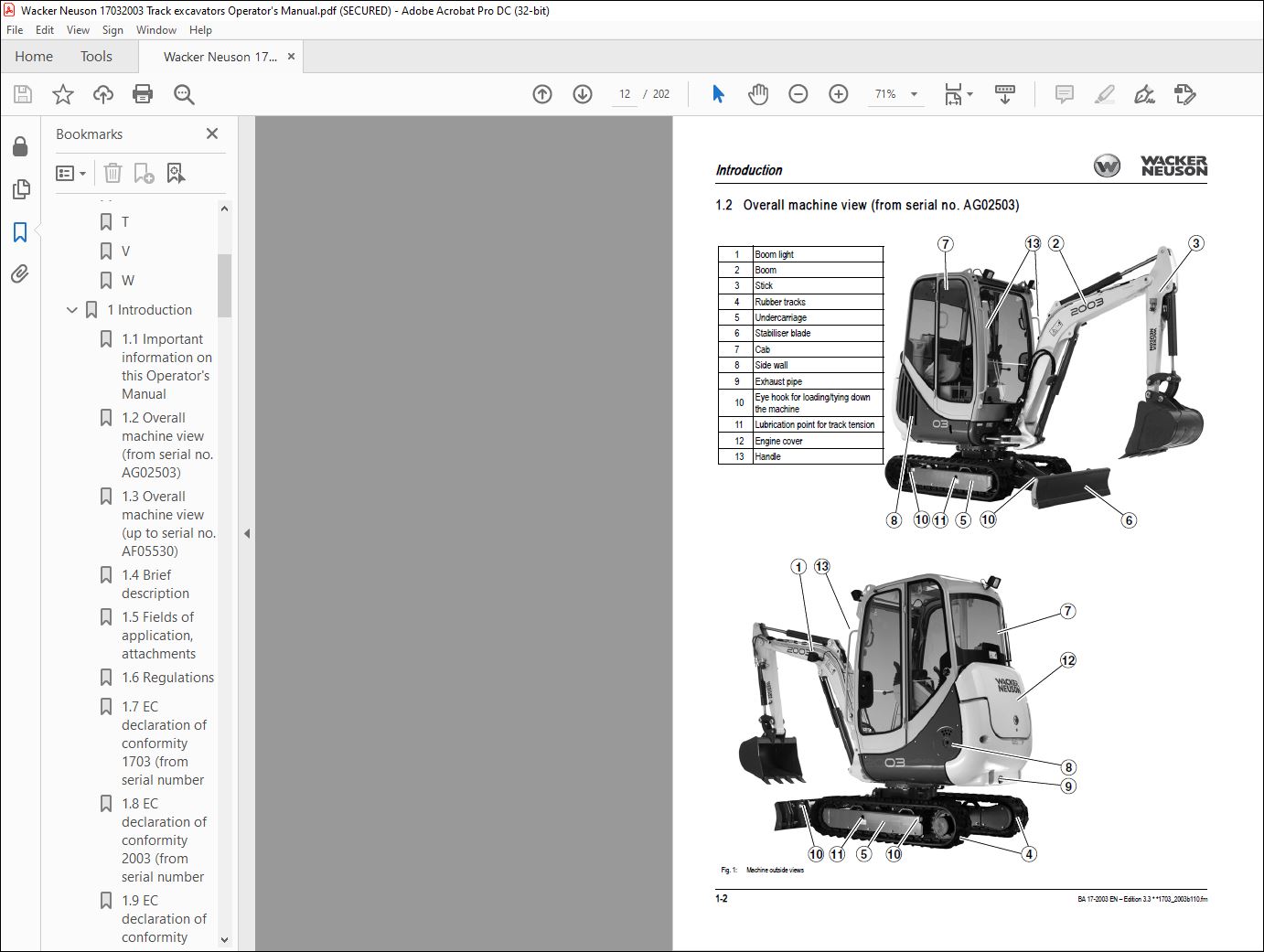Click the bookmarks scrollbar thumb

pos(224,285)
